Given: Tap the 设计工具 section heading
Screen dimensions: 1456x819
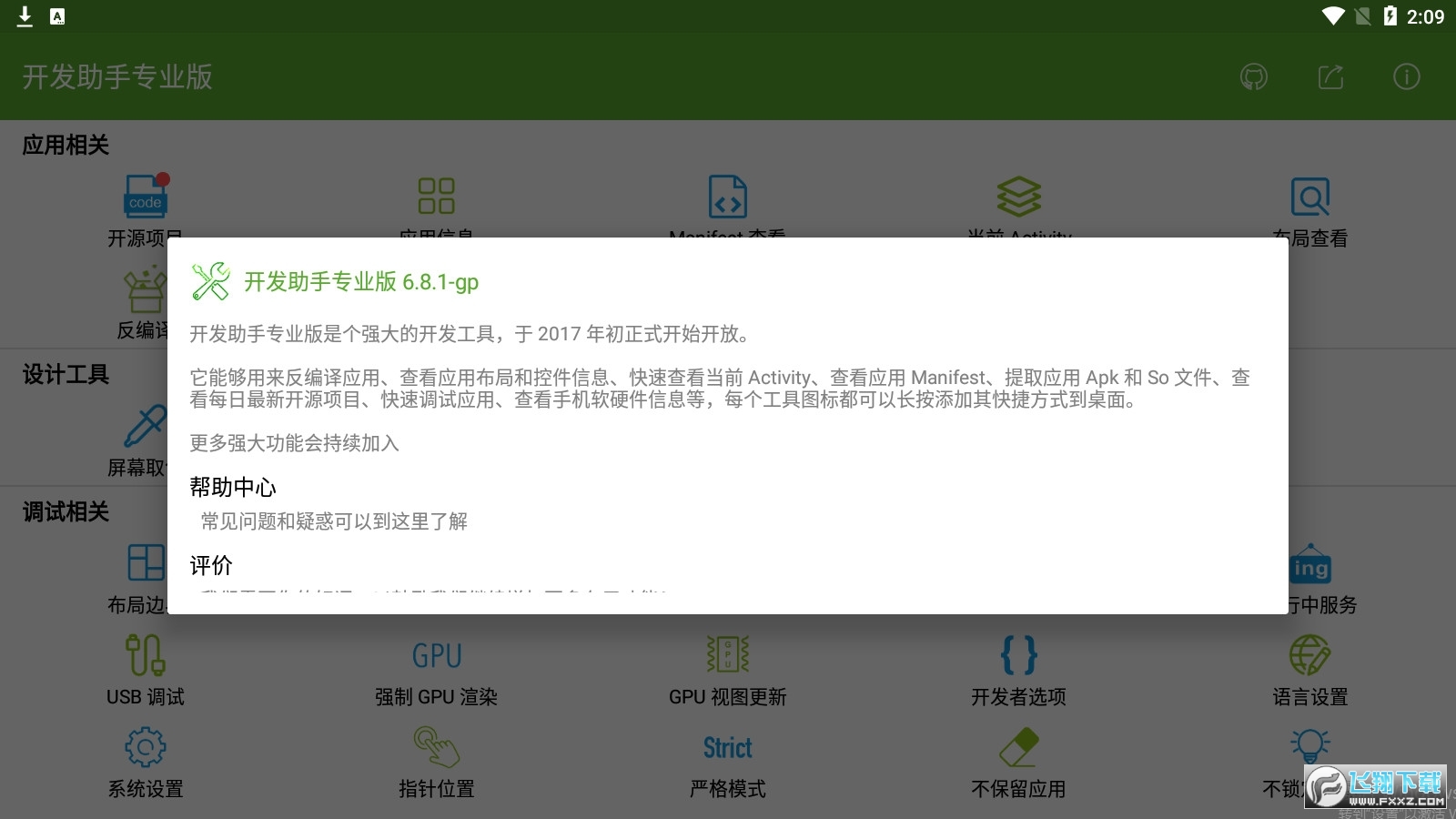Looking at the screenshot, I should click(x=66, y=374).
